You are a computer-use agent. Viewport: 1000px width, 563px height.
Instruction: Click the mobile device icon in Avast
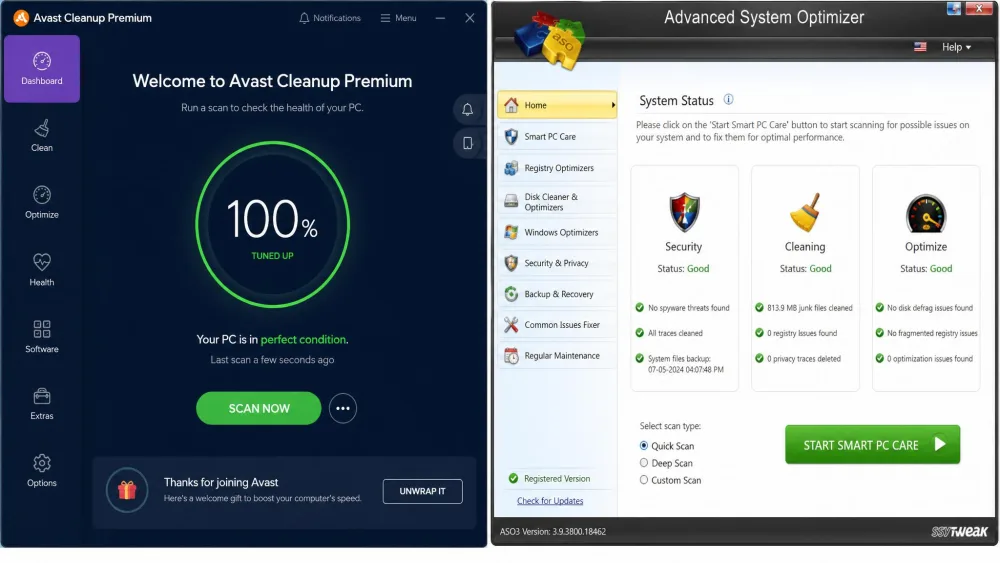pos(467,143)
